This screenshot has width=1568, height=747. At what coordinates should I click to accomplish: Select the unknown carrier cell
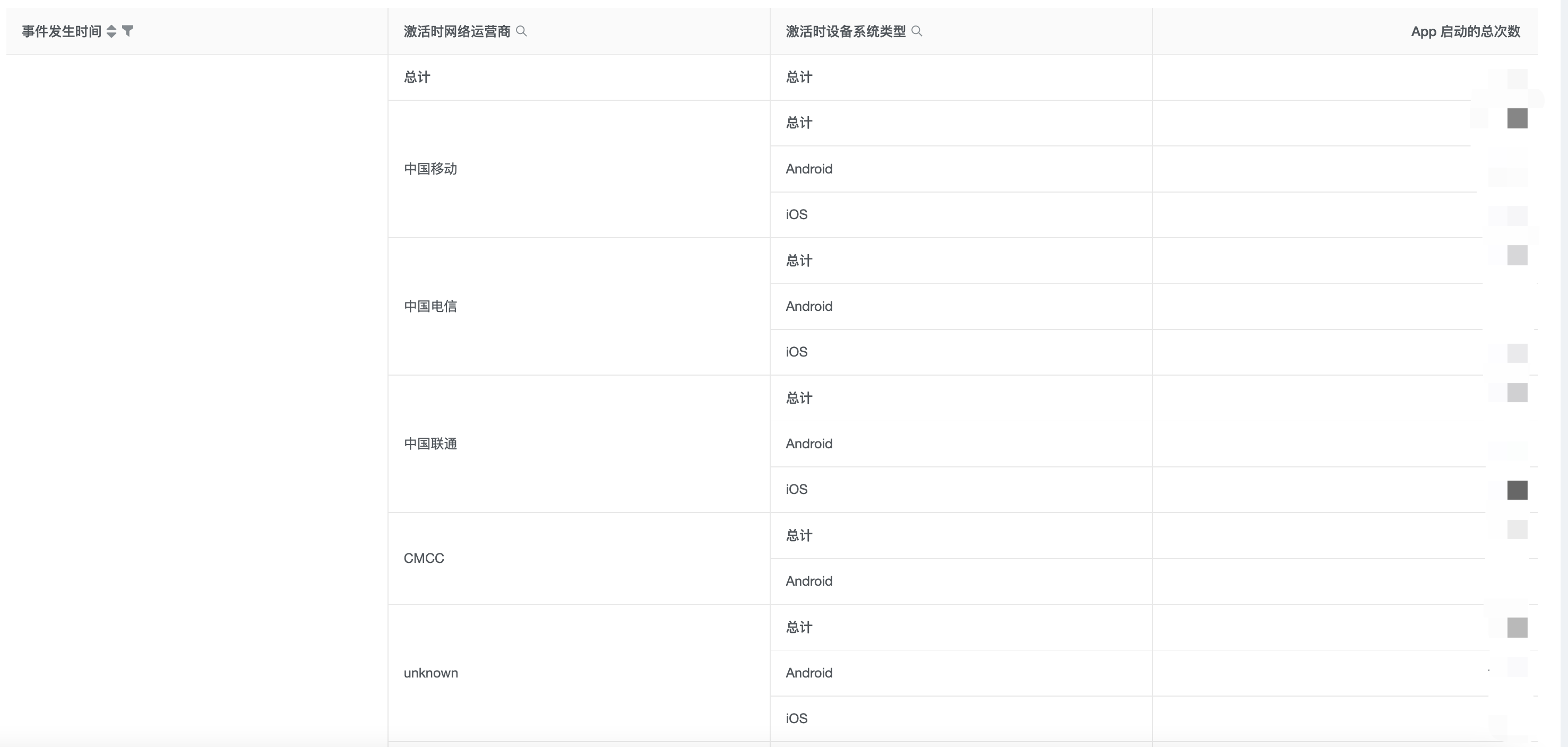coord(430,673)
